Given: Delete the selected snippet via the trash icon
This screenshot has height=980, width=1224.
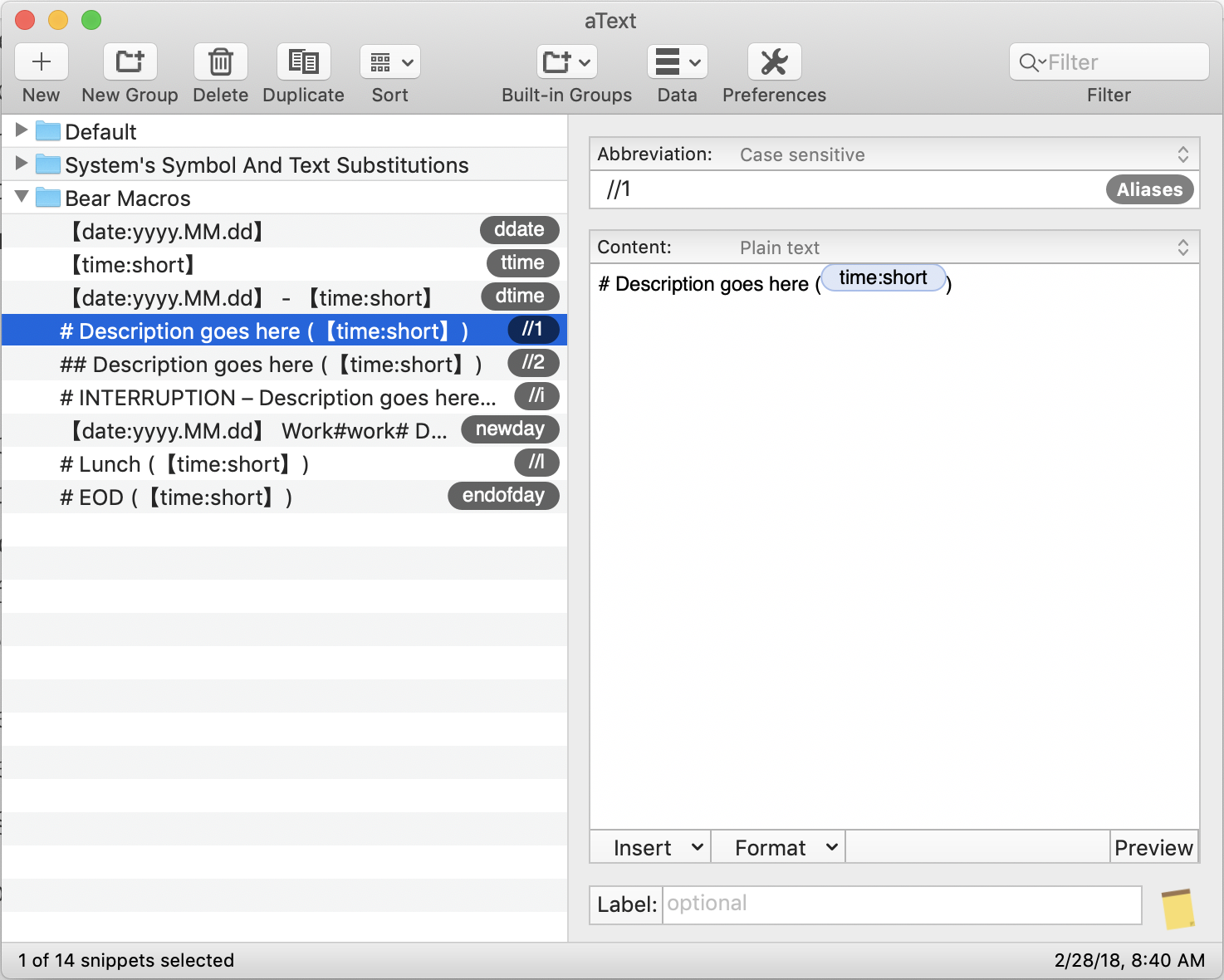Looking at the screenshot, I should point(220,61).
